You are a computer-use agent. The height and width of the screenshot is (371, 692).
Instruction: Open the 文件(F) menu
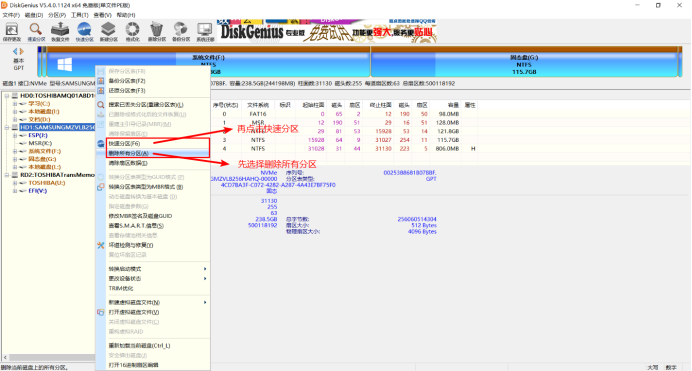pos(11,15)
